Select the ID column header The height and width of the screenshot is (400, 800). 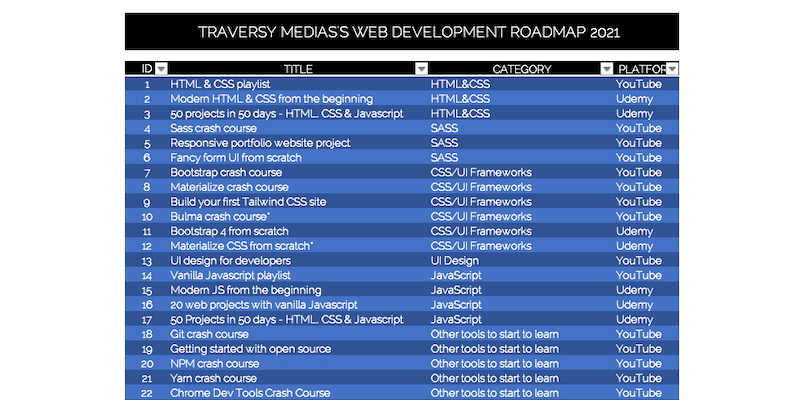click(147, 69)
